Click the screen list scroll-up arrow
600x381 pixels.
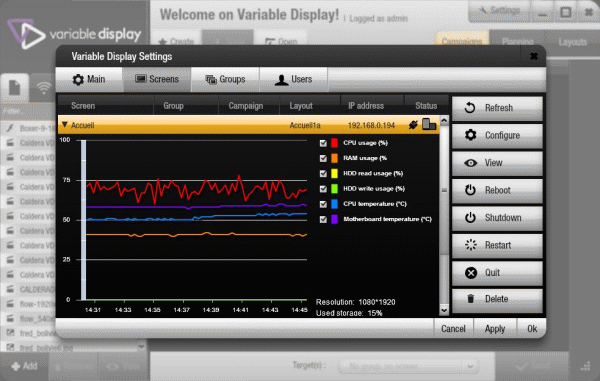[444, 120]
